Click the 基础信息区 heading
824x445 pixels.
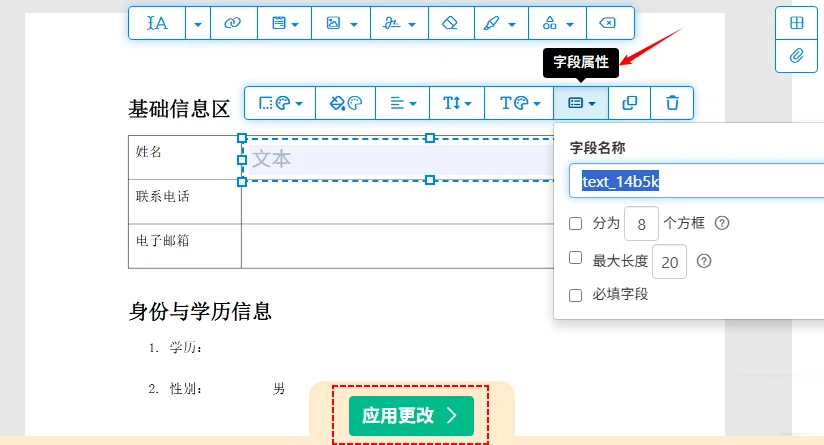(179, 109)
